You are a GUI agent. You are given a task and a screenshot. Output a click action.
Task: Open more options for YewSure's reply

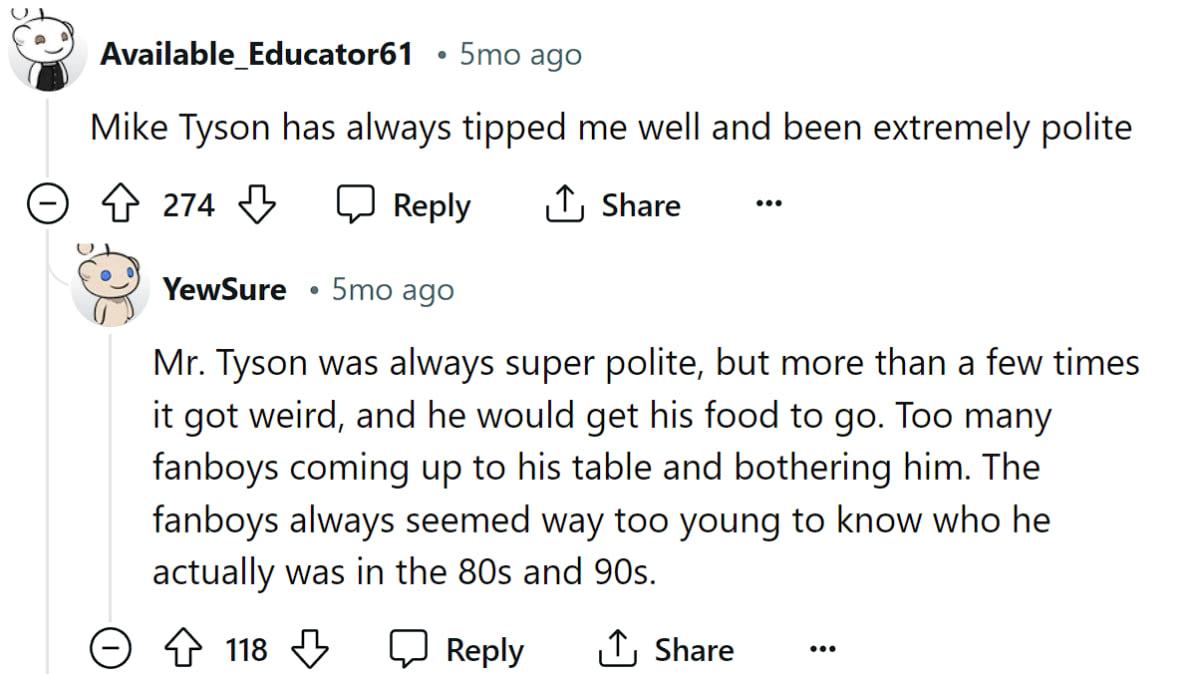click(x=821, y=650)
